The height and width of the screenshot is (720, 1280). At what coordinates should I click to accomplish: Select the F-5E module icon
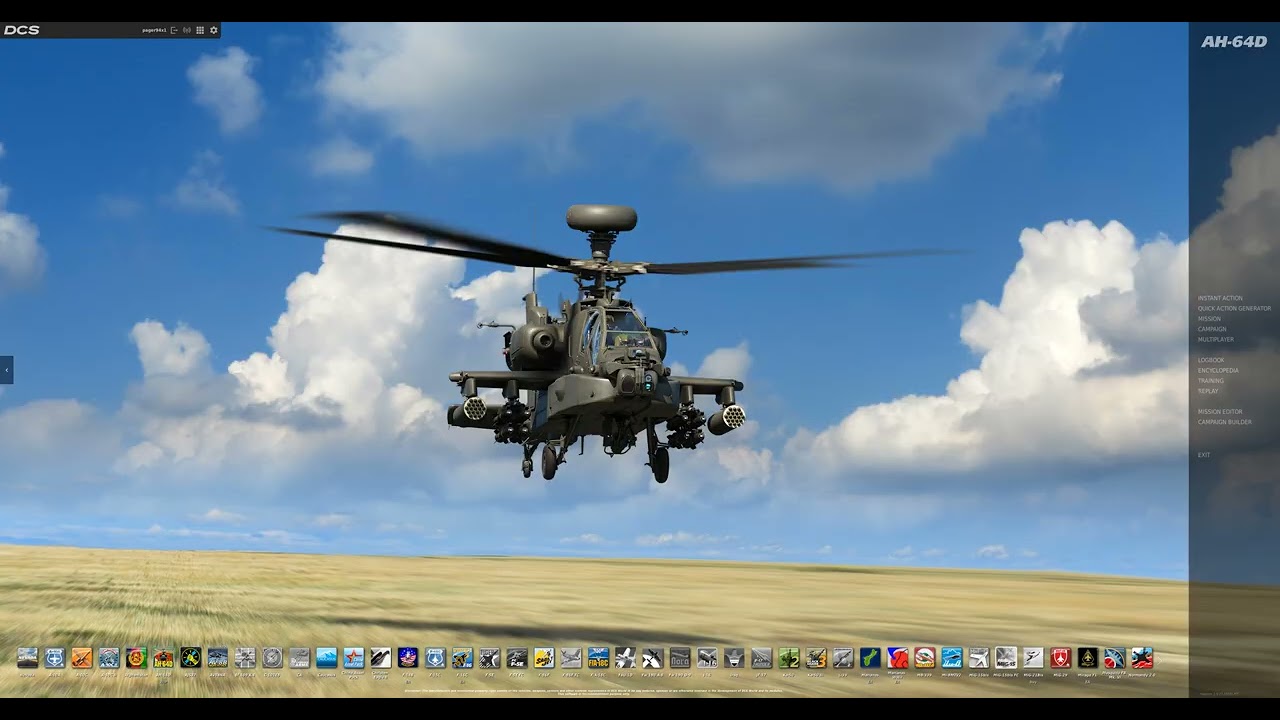pyautogui.click(x=489, y=657)
